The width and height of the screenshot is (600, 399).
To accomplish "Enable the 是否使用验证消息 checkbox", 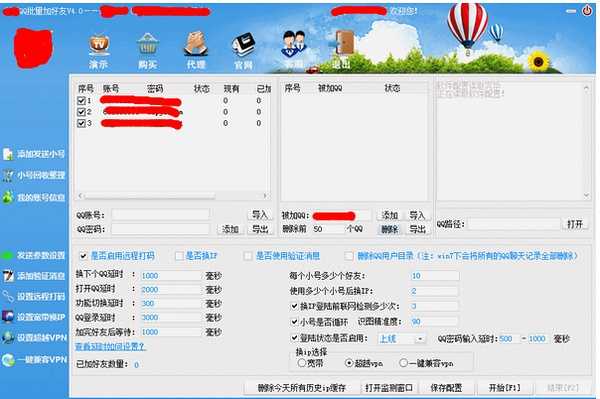I will [248, 256].
